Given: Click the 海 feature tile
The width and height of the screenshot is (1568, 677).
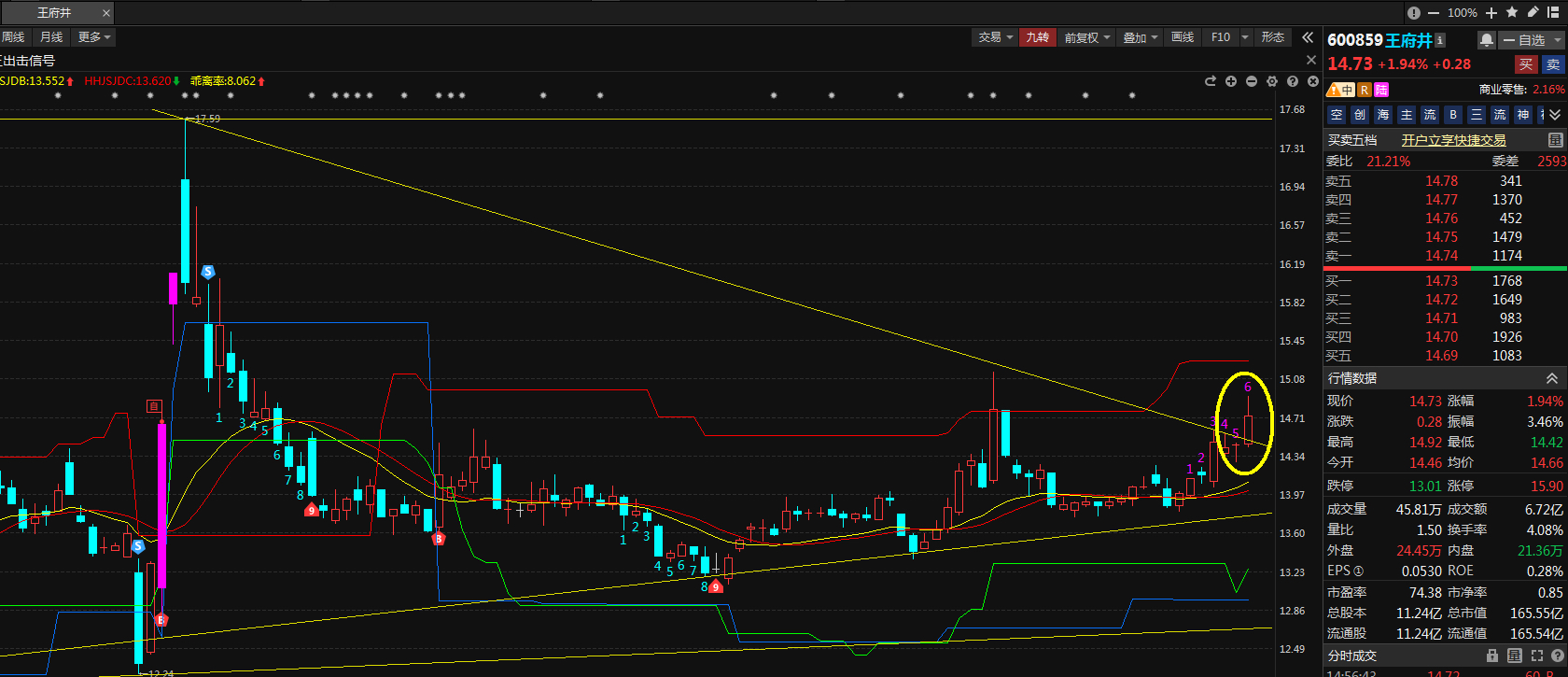Looking at the screenshot, I should pyautogui.click(x=1383, y=115).
